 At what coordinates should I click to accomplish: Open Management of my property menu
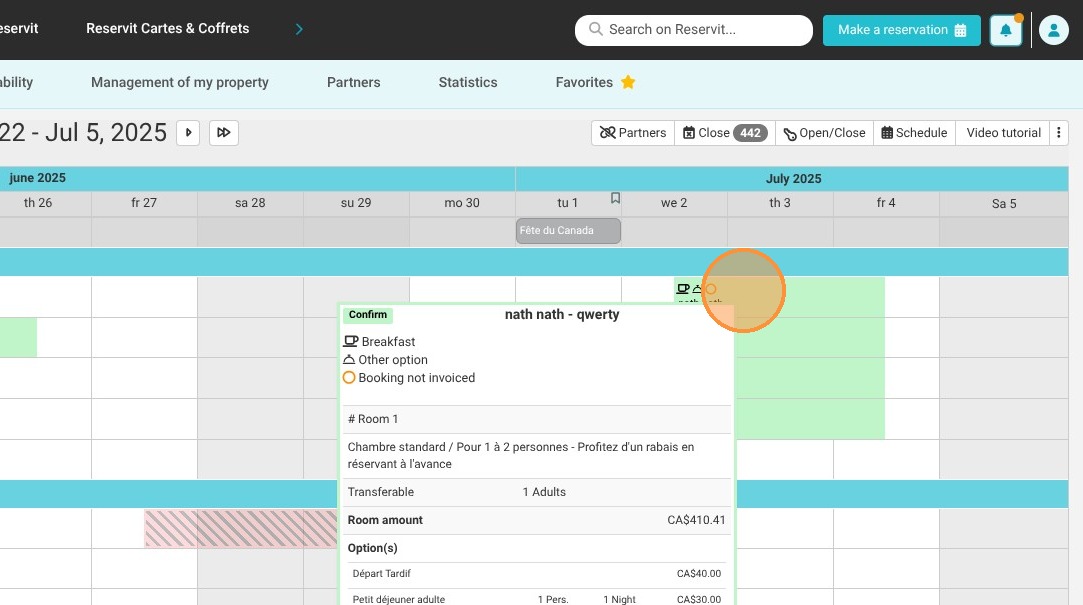click(x=180, y=82)
